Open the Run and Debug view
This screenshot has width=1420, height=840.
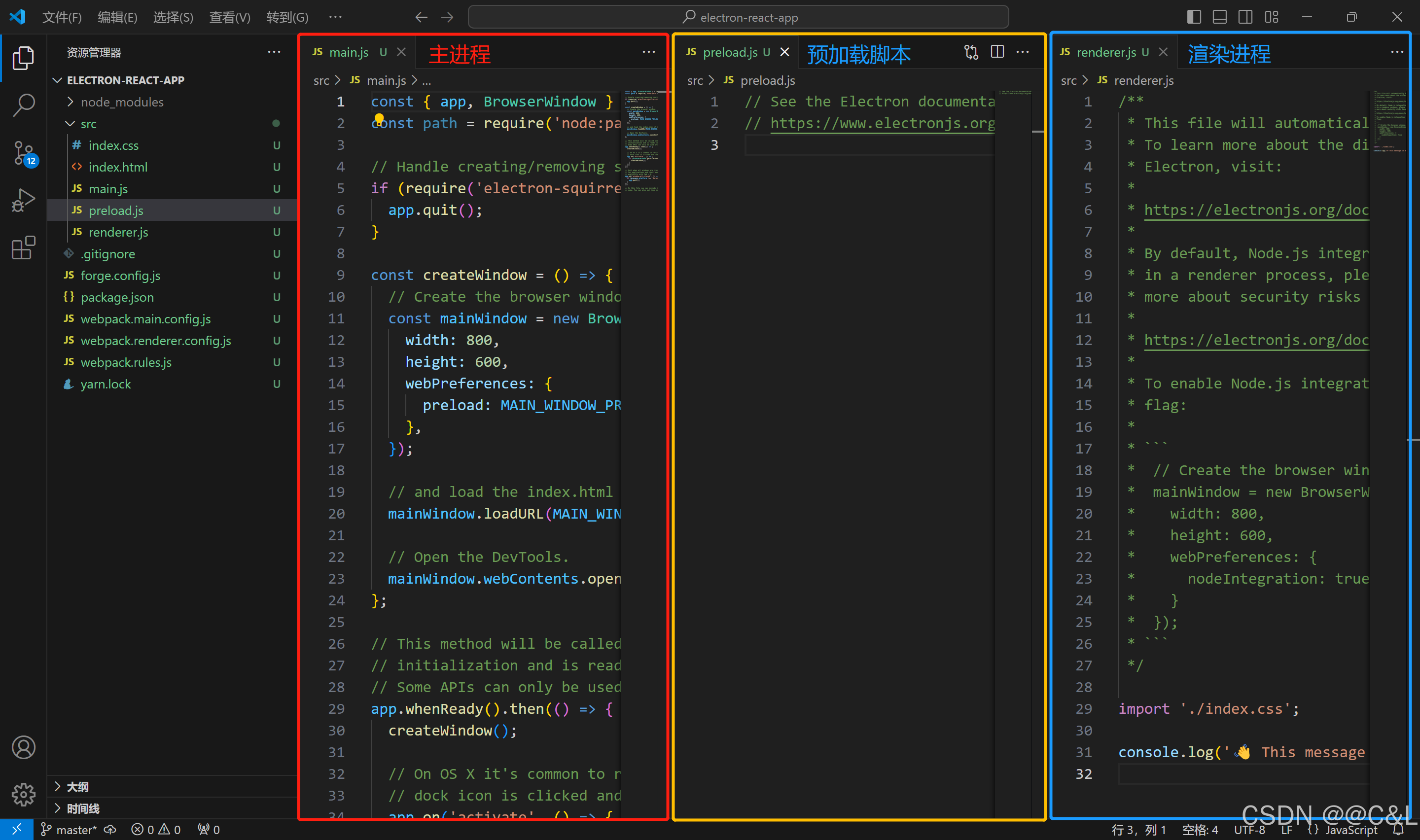coord(23,200)
